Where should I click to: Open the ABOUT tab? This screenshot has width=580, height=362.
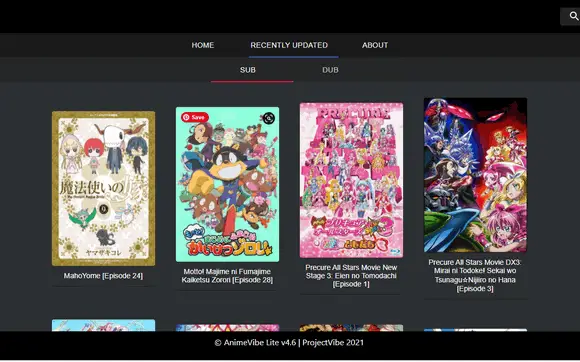[x=375, y=45]
